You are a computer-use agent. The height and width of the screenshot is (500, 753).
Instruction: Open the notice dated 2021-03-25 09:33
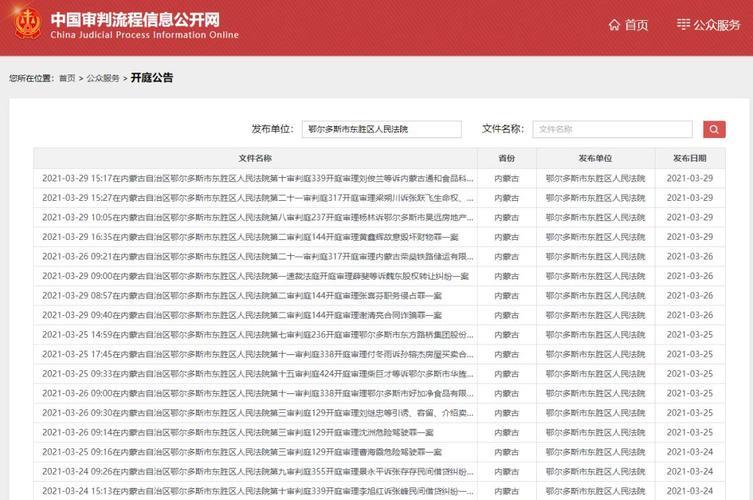pos(258,374)
